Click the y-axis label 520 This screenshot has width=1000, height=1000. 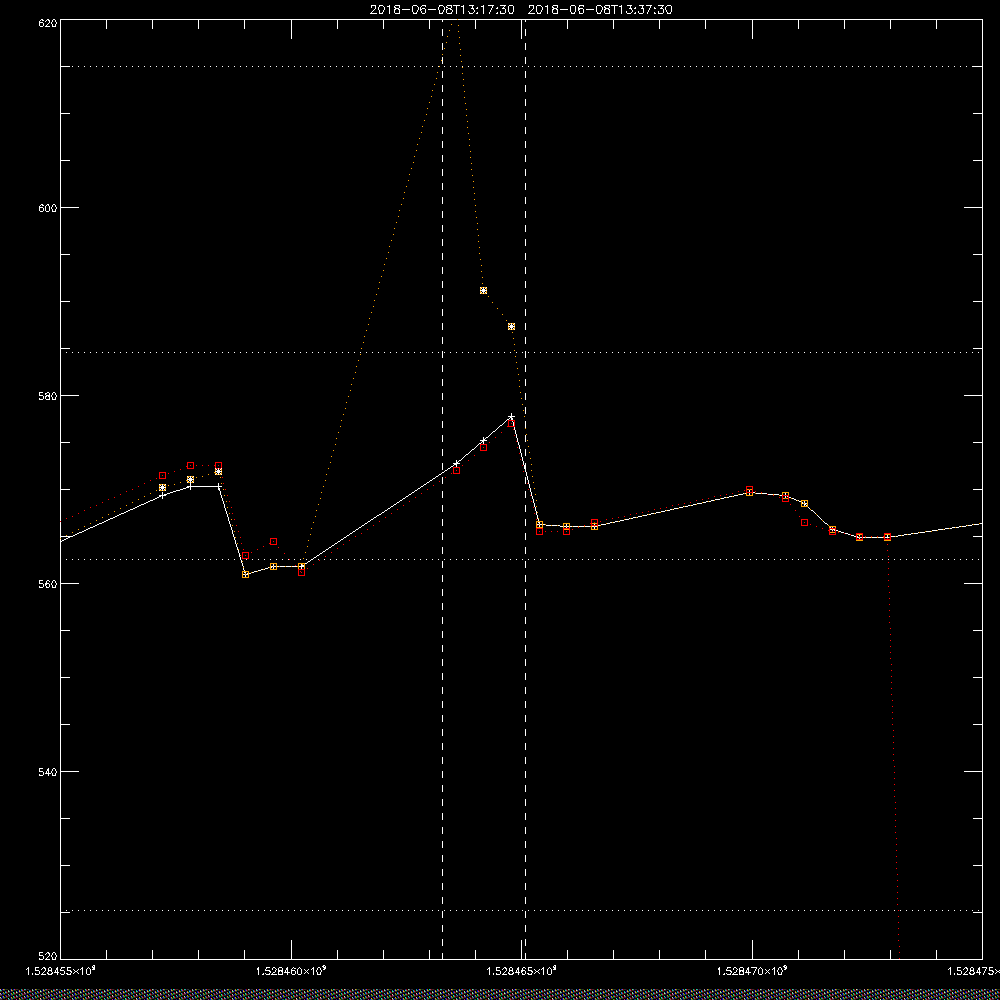[x=48, y=957]
